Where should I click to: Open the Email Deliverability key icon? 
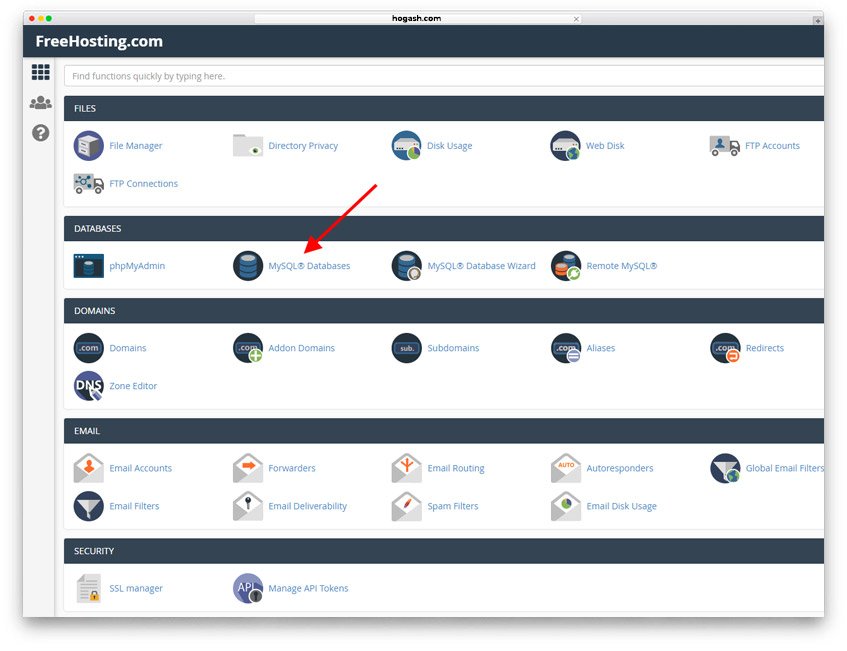click(x=248, y=506)
